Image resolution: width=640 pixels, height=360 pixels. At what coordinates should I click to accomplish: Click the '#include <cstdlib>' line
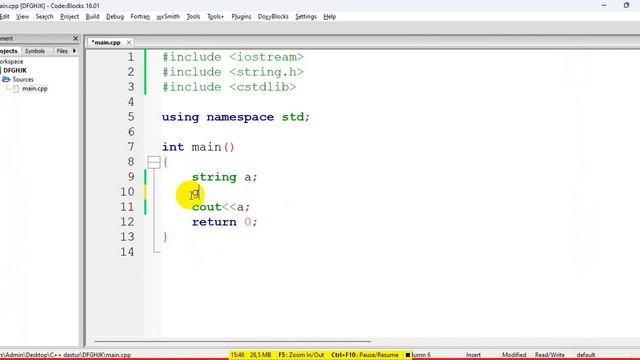tap(229, 87)
